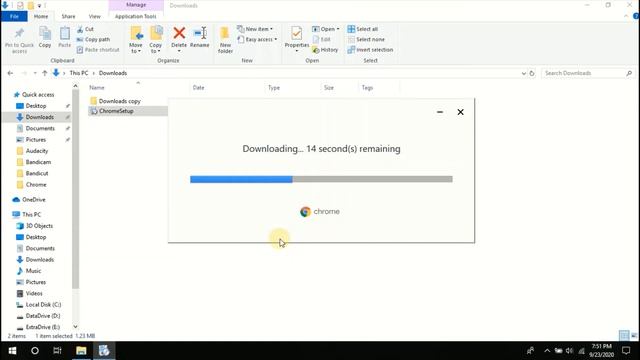Click Select none in ribbon

[x=366, y=40]
